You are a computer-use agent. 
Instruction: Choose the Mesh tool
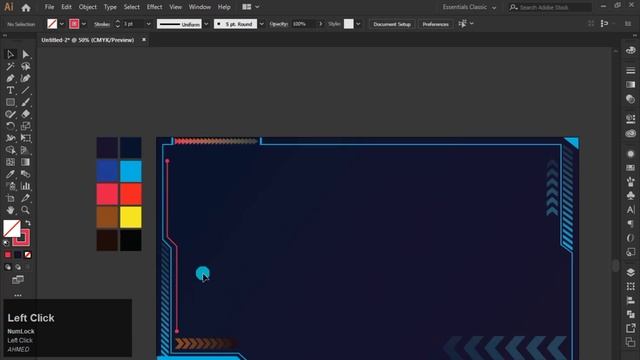pyautogui.click(x=10, y=162)
